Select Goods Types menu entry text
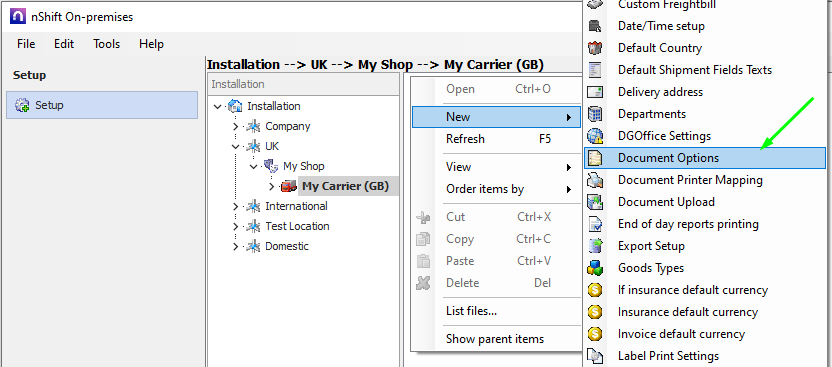This screenshot has width=832, height=367. click(x=651, y=268)
